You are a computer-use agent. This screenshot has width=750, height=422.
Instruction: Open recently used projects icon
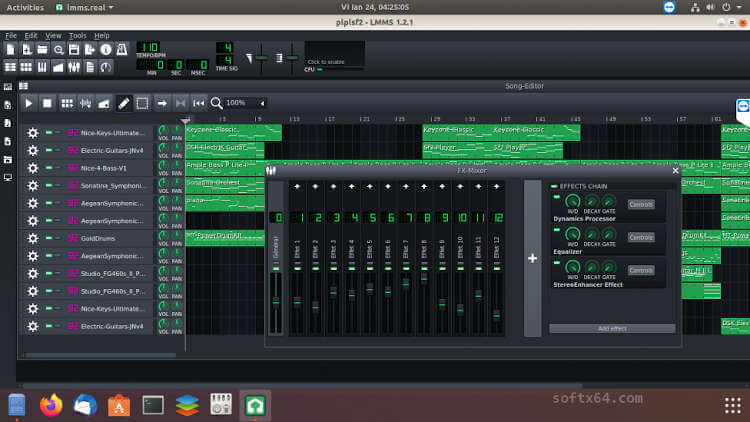click(58, 49)
